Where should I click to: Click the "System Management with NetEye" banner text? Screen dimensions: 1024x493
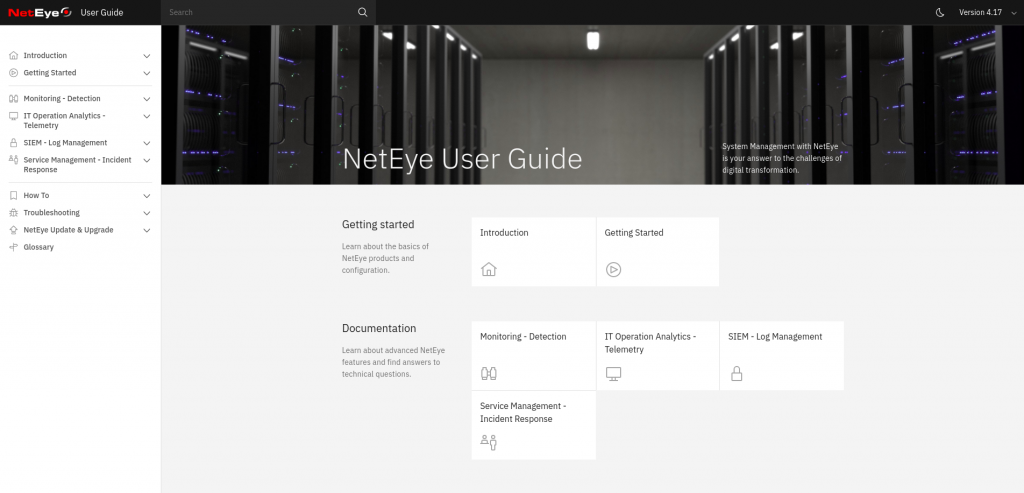pos(782,158)
